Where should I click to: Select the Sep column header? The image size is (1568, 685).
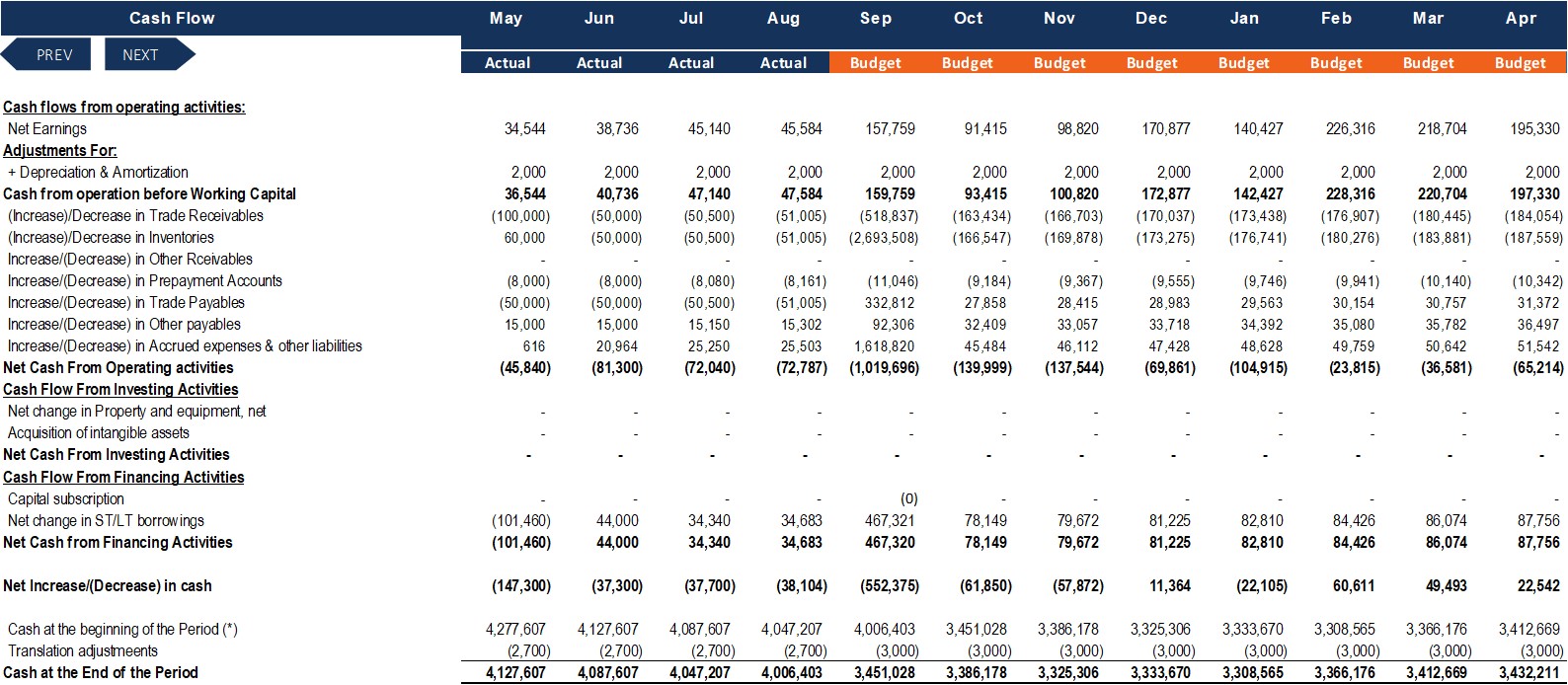876,18
